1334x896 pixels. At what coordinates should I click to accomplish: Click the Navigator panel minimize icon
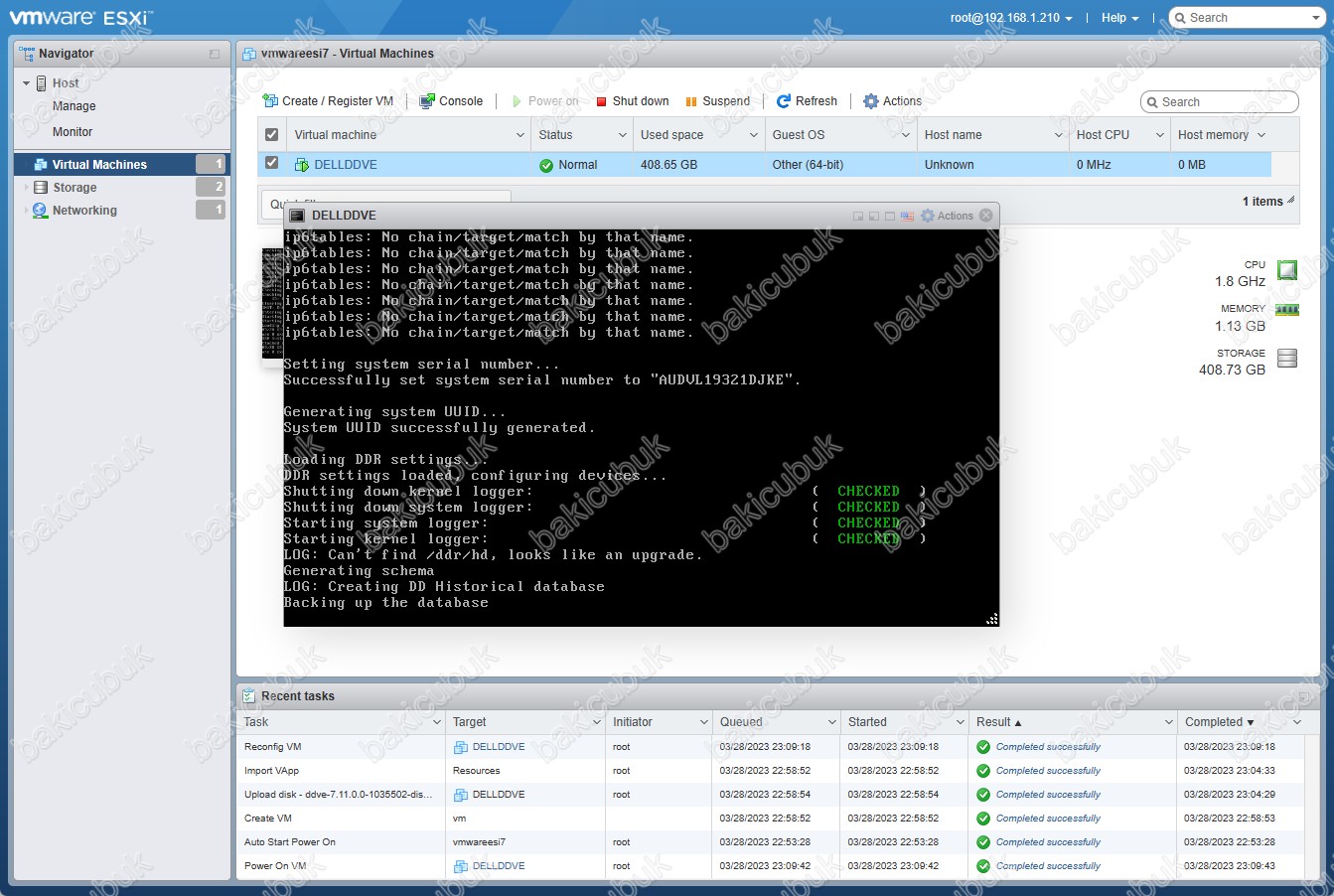(x=215, y=54)
